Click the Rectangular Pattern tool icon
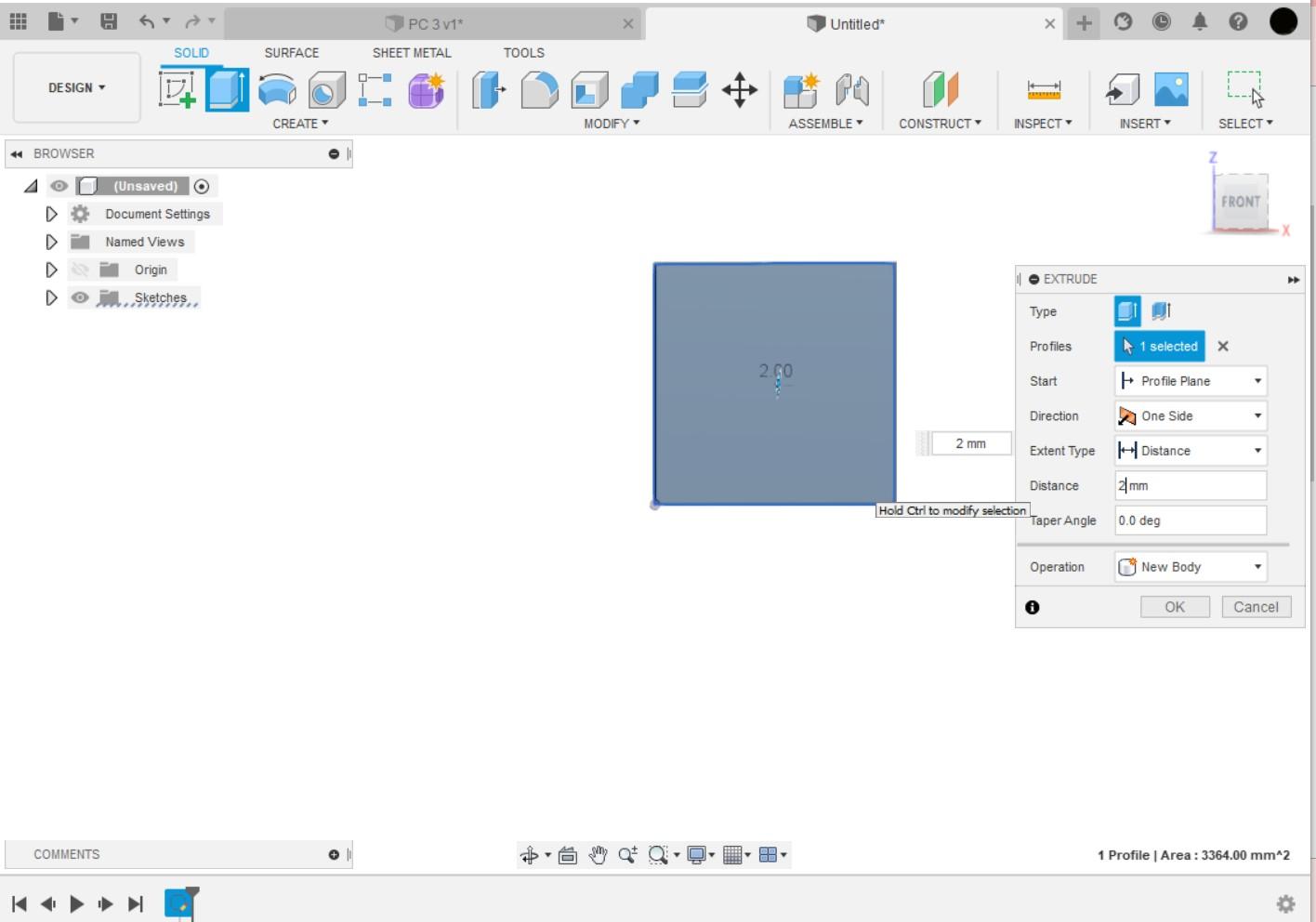This screenshot has height=922, width=1316. 375,90
